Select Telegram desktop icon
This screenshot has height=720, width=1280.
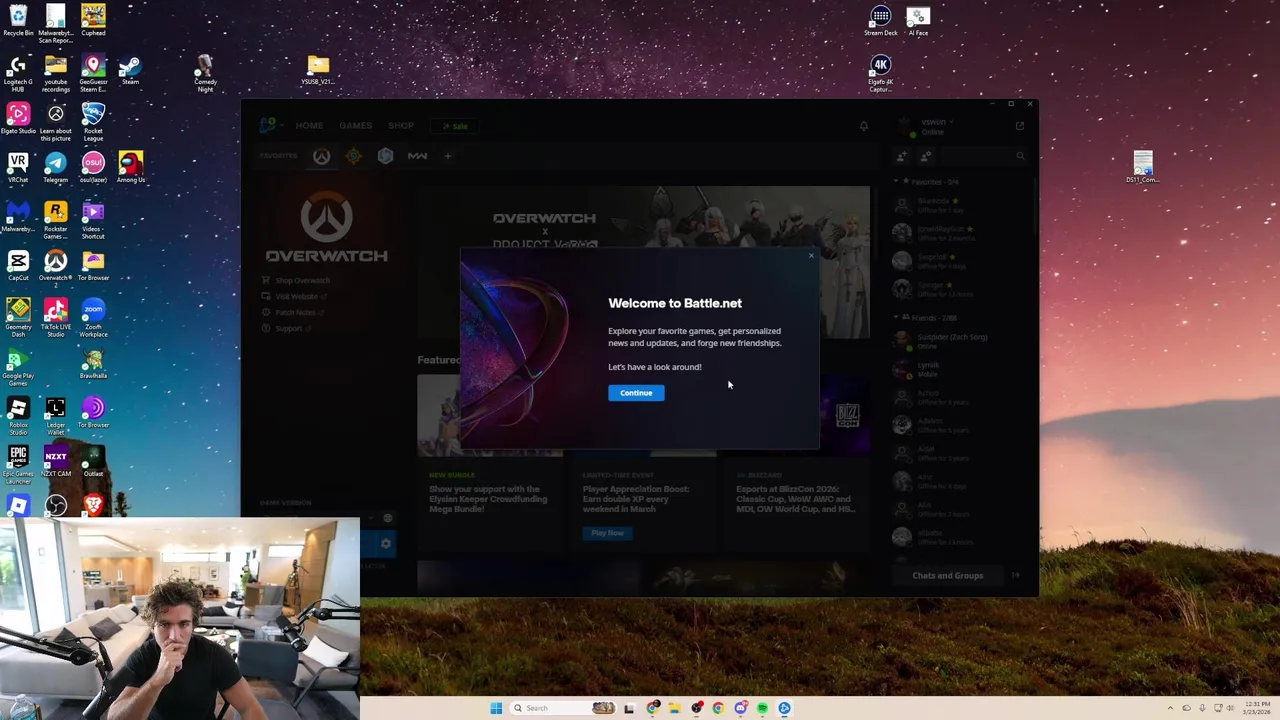[55, 168]
